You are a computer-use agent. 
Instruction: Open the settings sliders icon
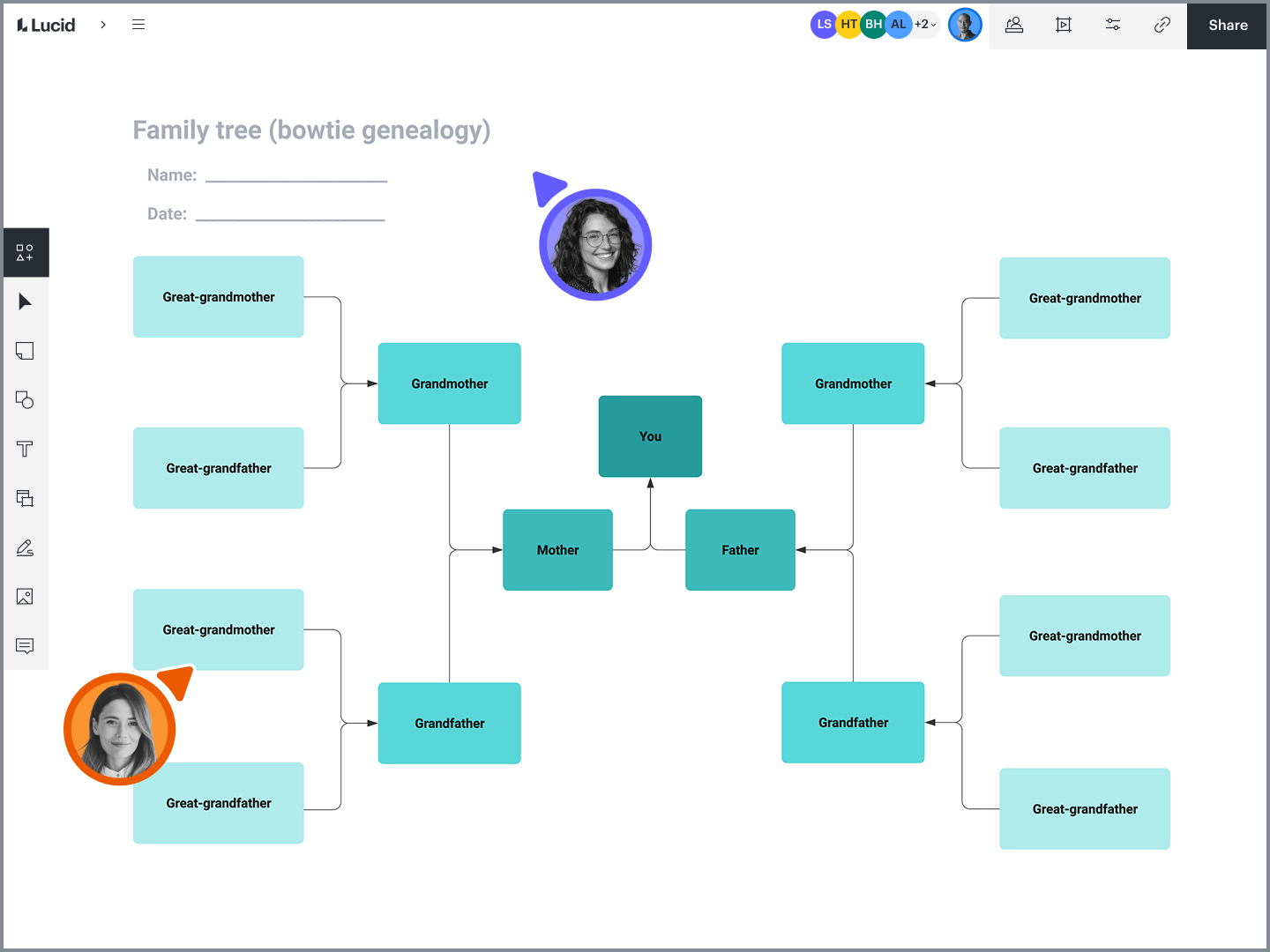point(1113,25)
